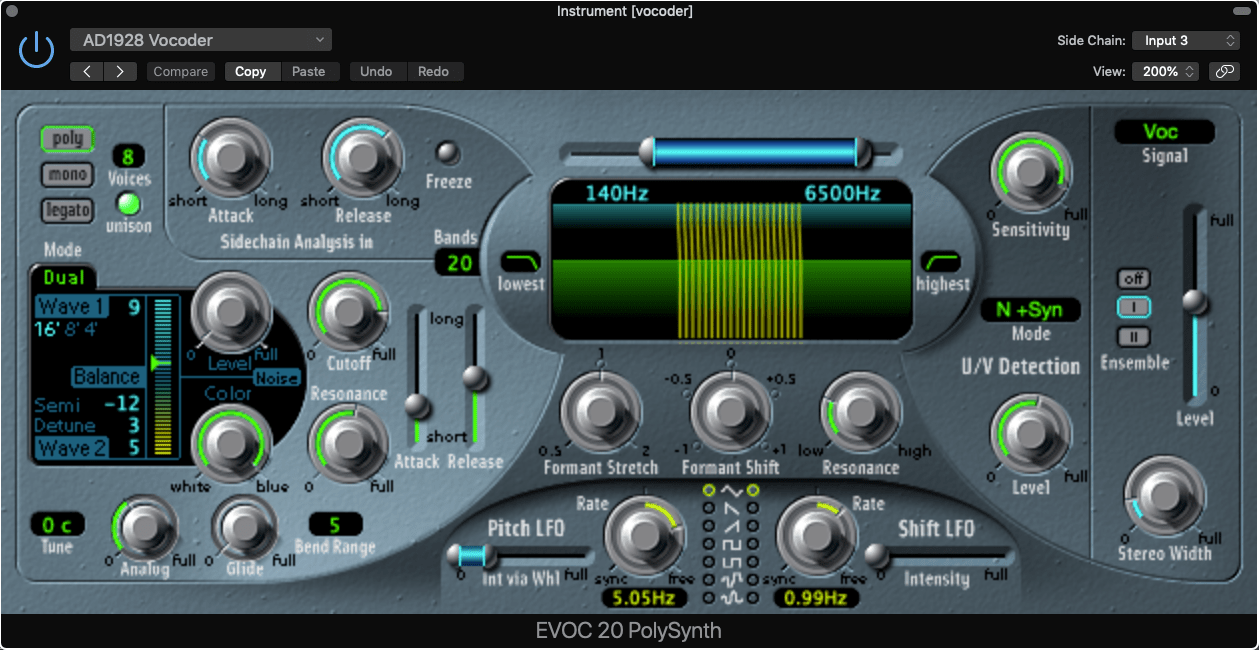Click the left preset navigation arrow
Screen dimensions: 1259x650
tap(86, 71)
